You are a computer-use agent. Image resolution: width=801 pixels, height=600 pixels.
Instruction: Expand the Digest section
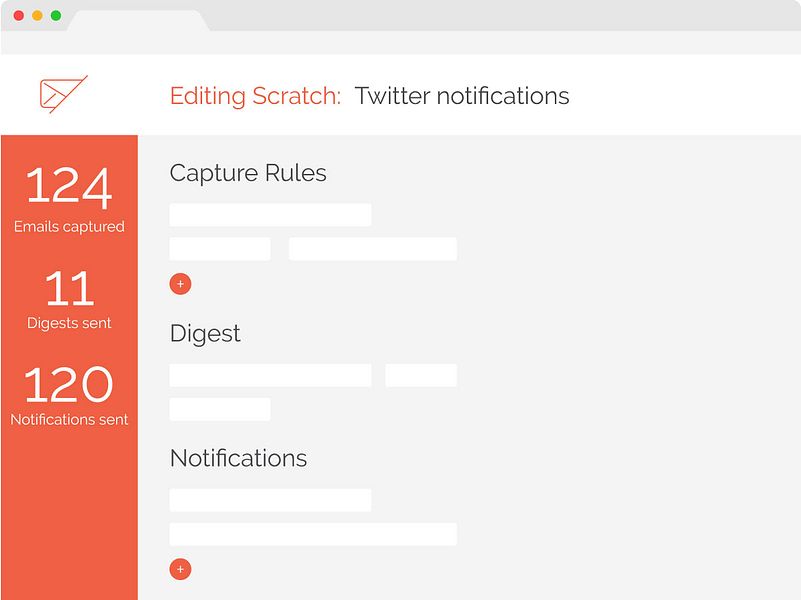(204, 333)
